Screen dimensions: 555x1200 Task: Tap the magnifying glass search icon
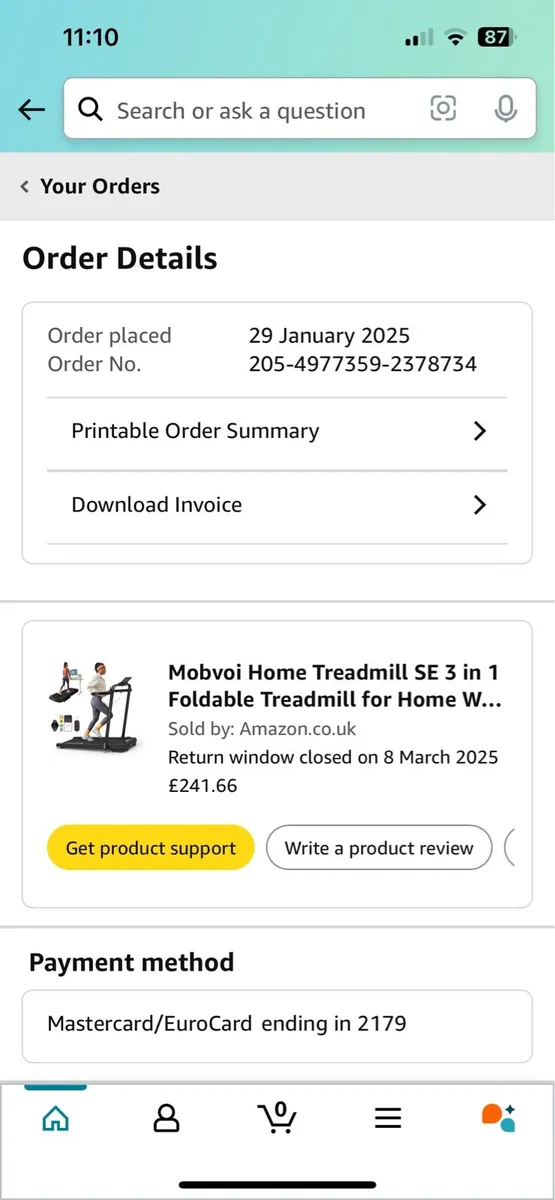tap(91, 110)
